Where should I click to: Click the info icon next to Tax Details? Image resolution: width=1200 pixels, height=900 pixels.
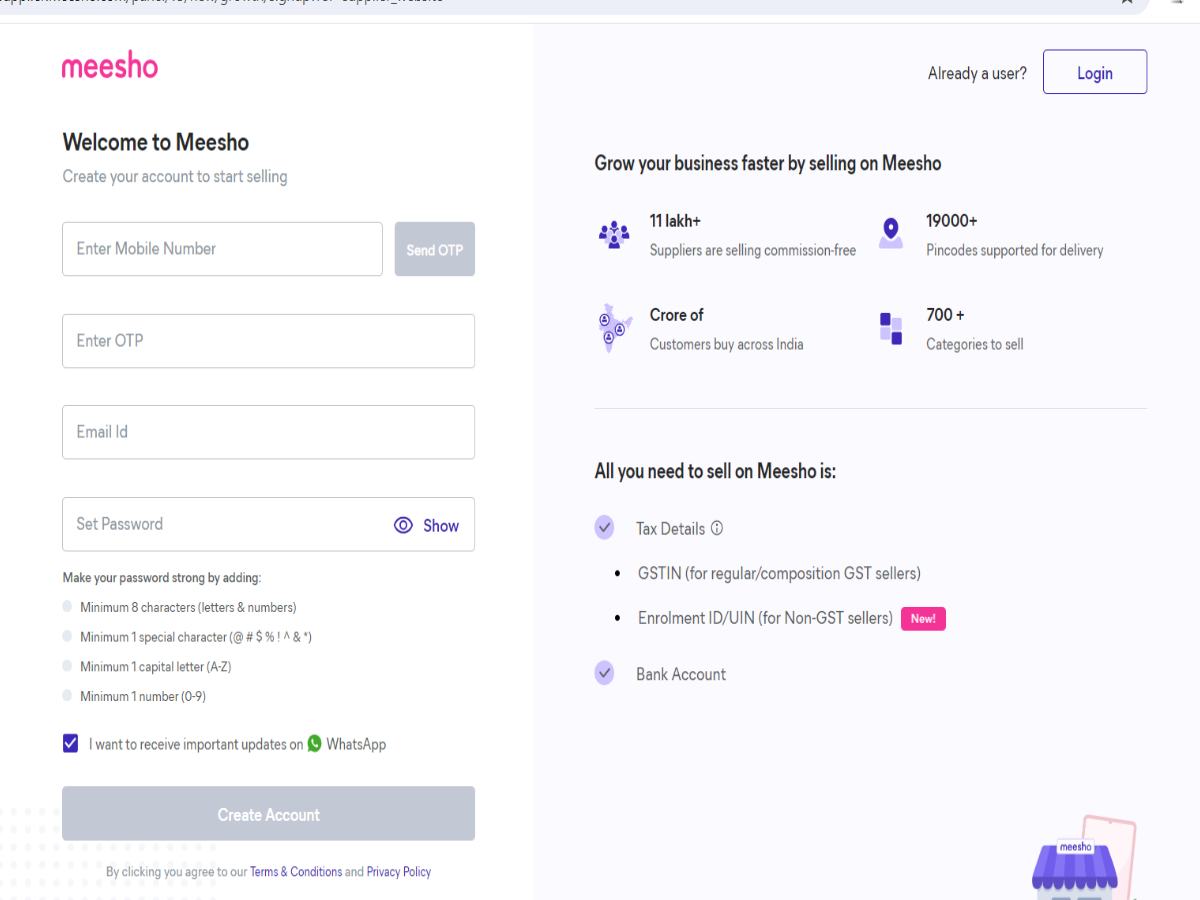[717, 528]
